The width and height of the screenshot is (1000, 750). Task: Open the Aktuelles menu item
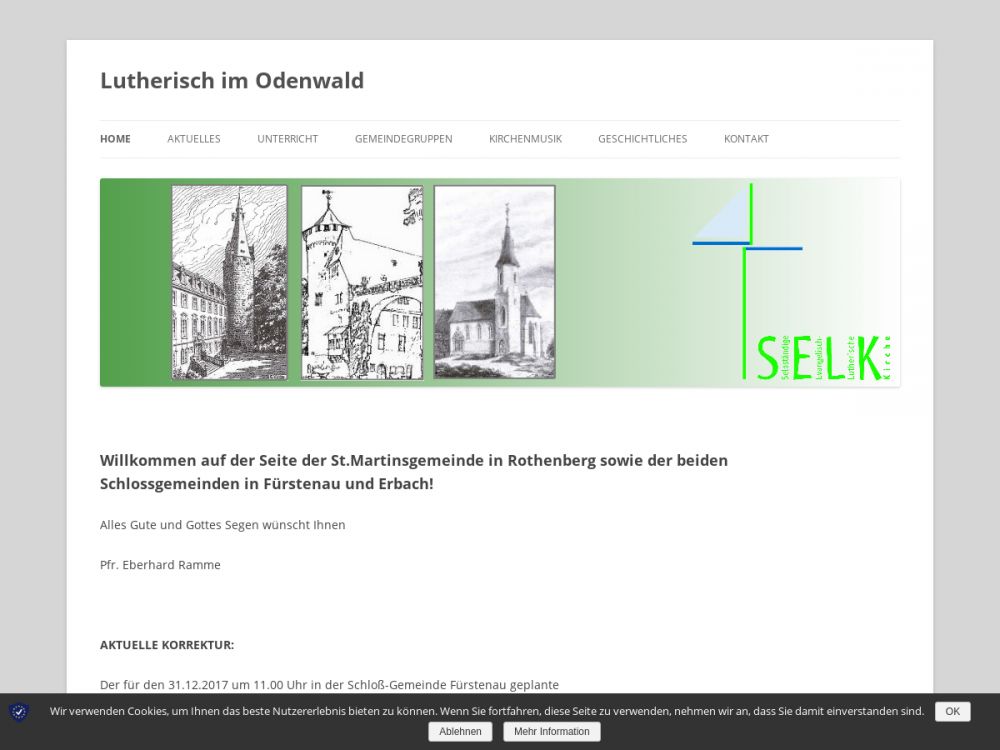pyautogui.click(x=194, y=139)
